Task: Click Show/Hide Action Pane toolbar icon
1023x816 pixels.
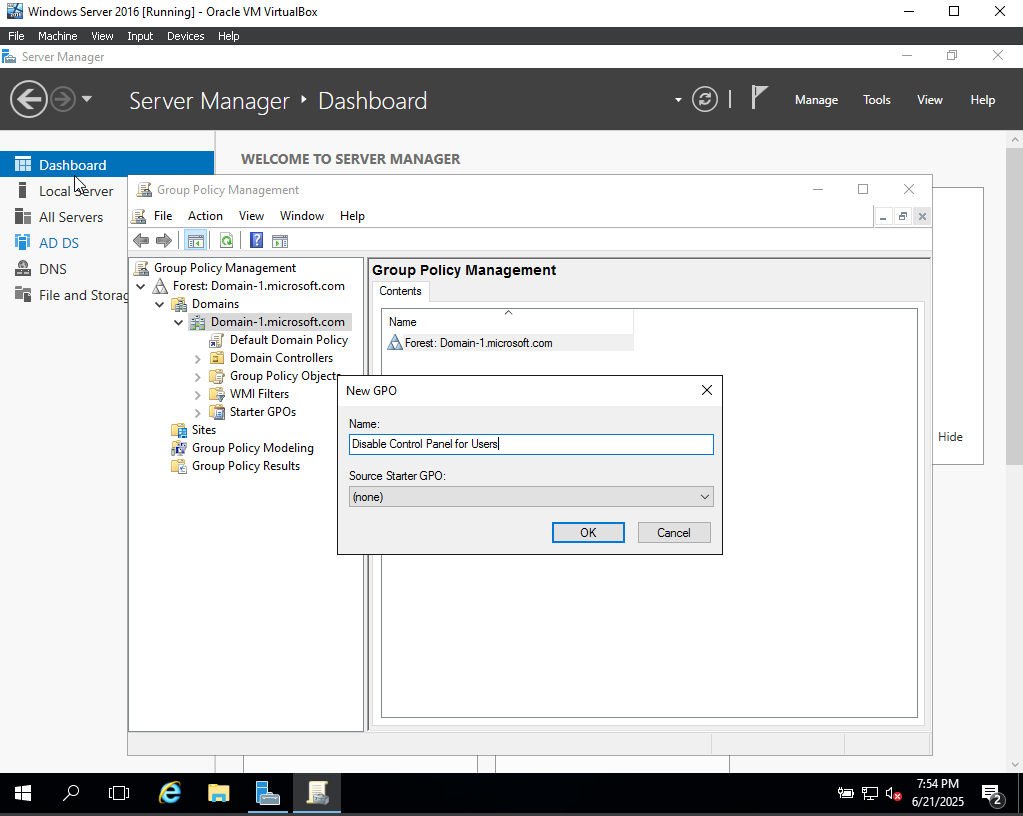Action: 280,241
